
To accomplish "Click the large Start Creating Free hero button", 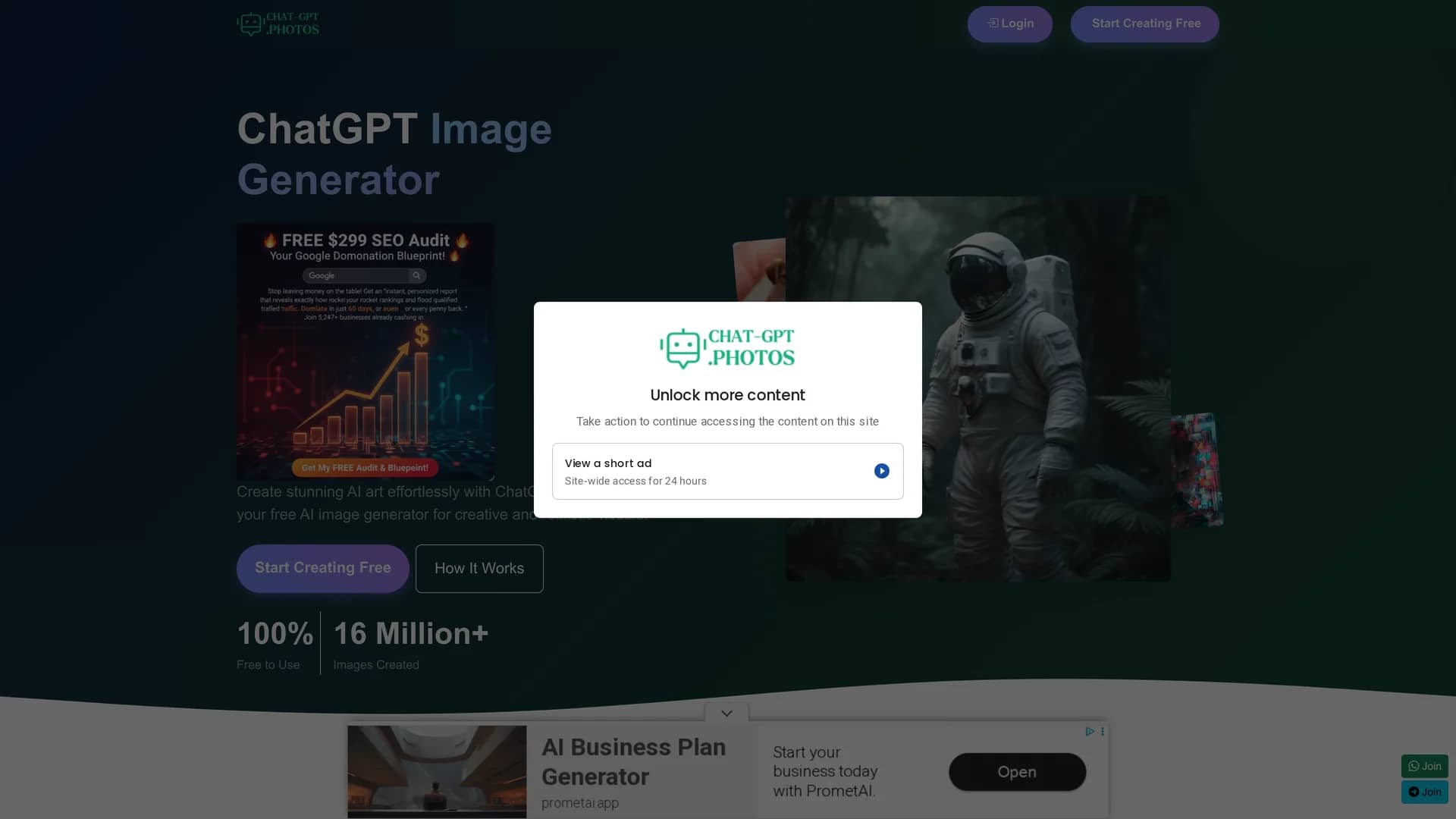I will click(x=323, y=568).
